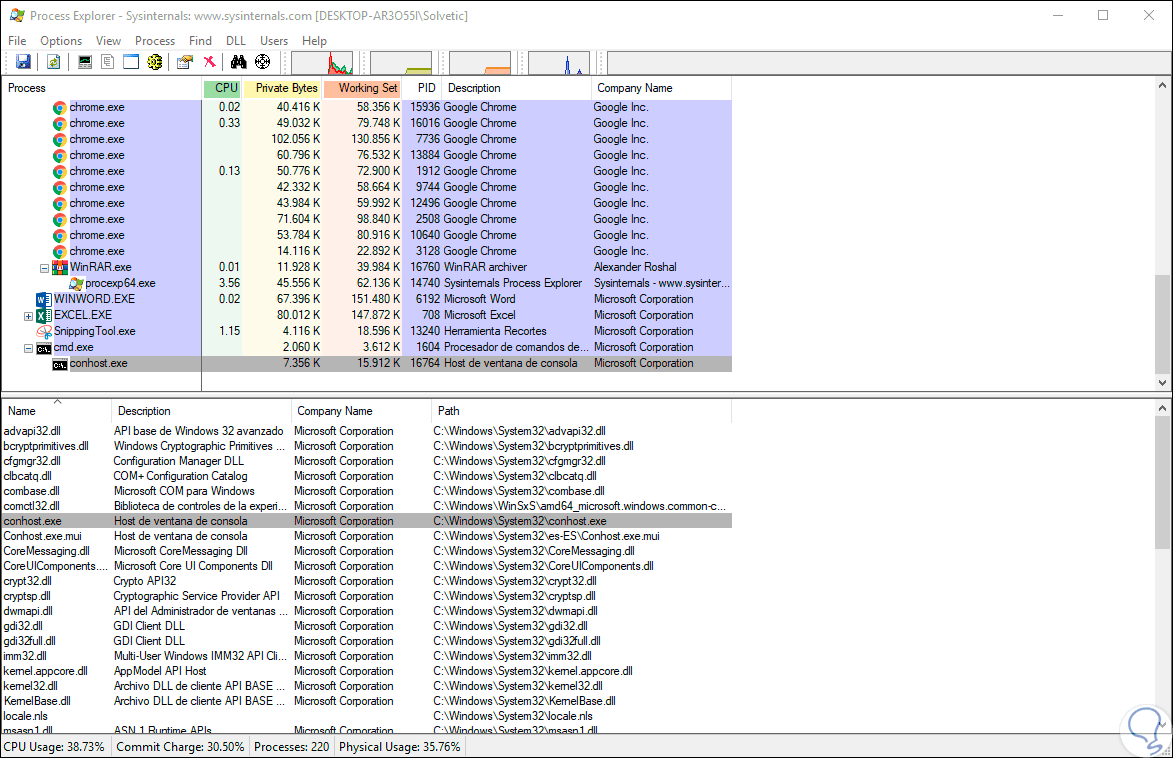The height and width of the screenshot is (758, 1173).
Task: Click the CPU usage mini graph
Action: click(322, 63)
